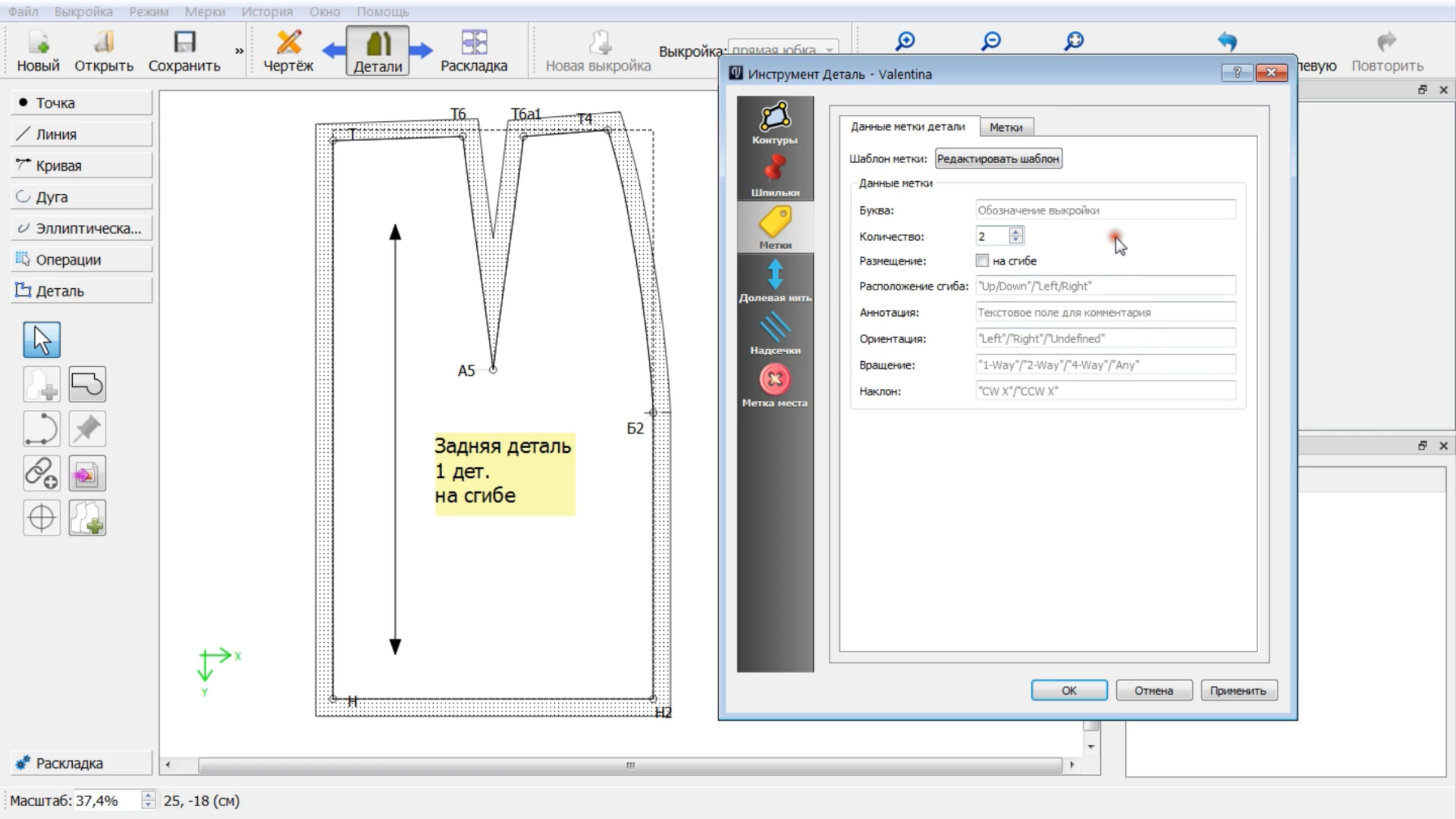Toggle the на сгибе checkbox
This screenshot has width=1456, height=819.
tap(982, 261)
